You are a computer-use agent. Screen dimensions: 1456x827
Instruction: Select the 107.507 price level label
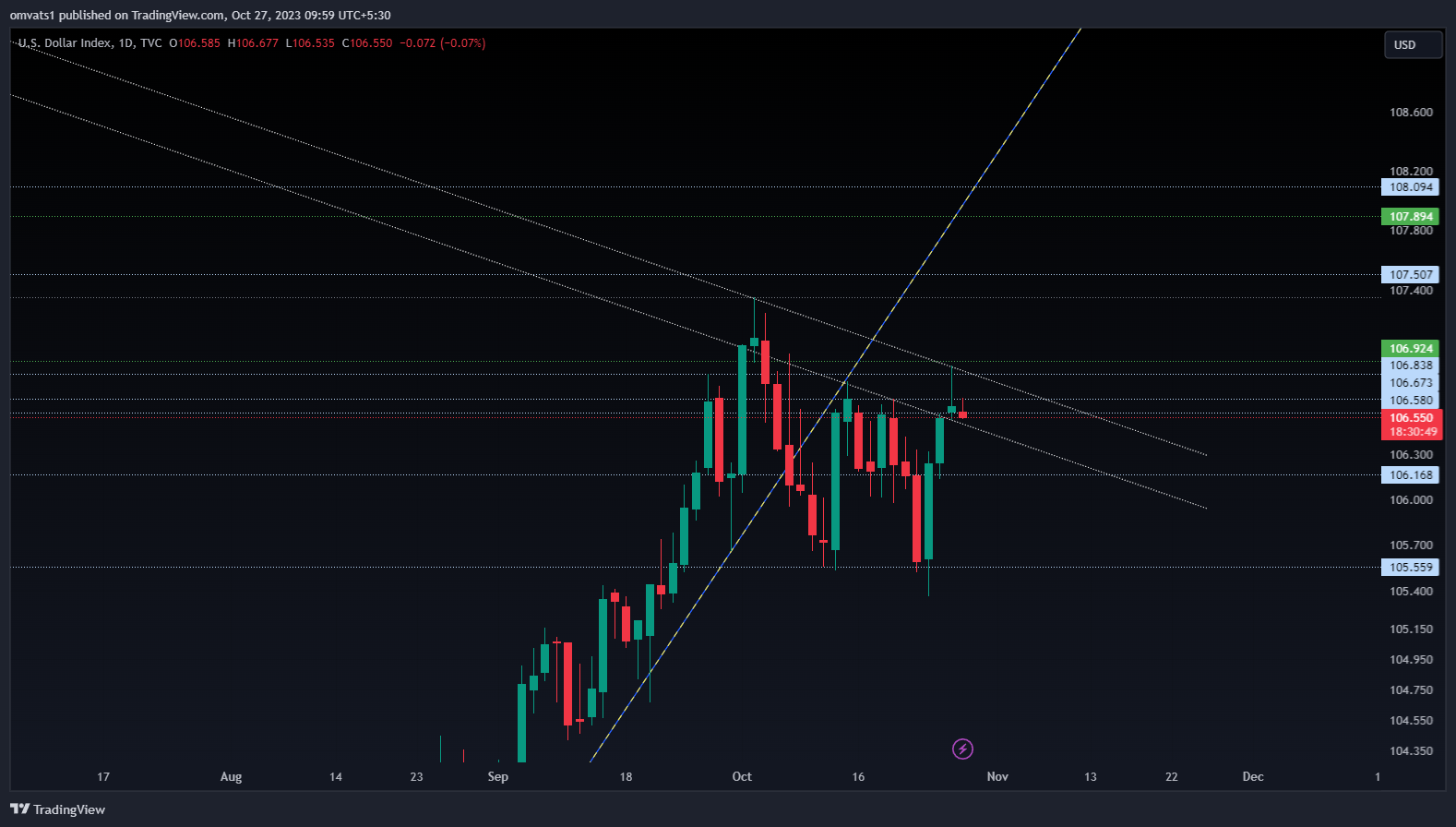click(x=1411, y=275)
